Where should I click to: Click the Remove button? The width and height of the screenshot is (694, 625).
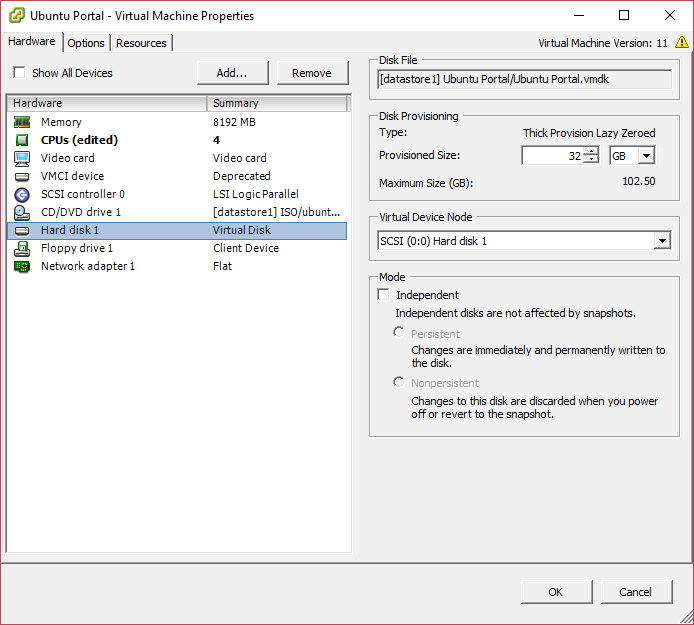(312, 73)
